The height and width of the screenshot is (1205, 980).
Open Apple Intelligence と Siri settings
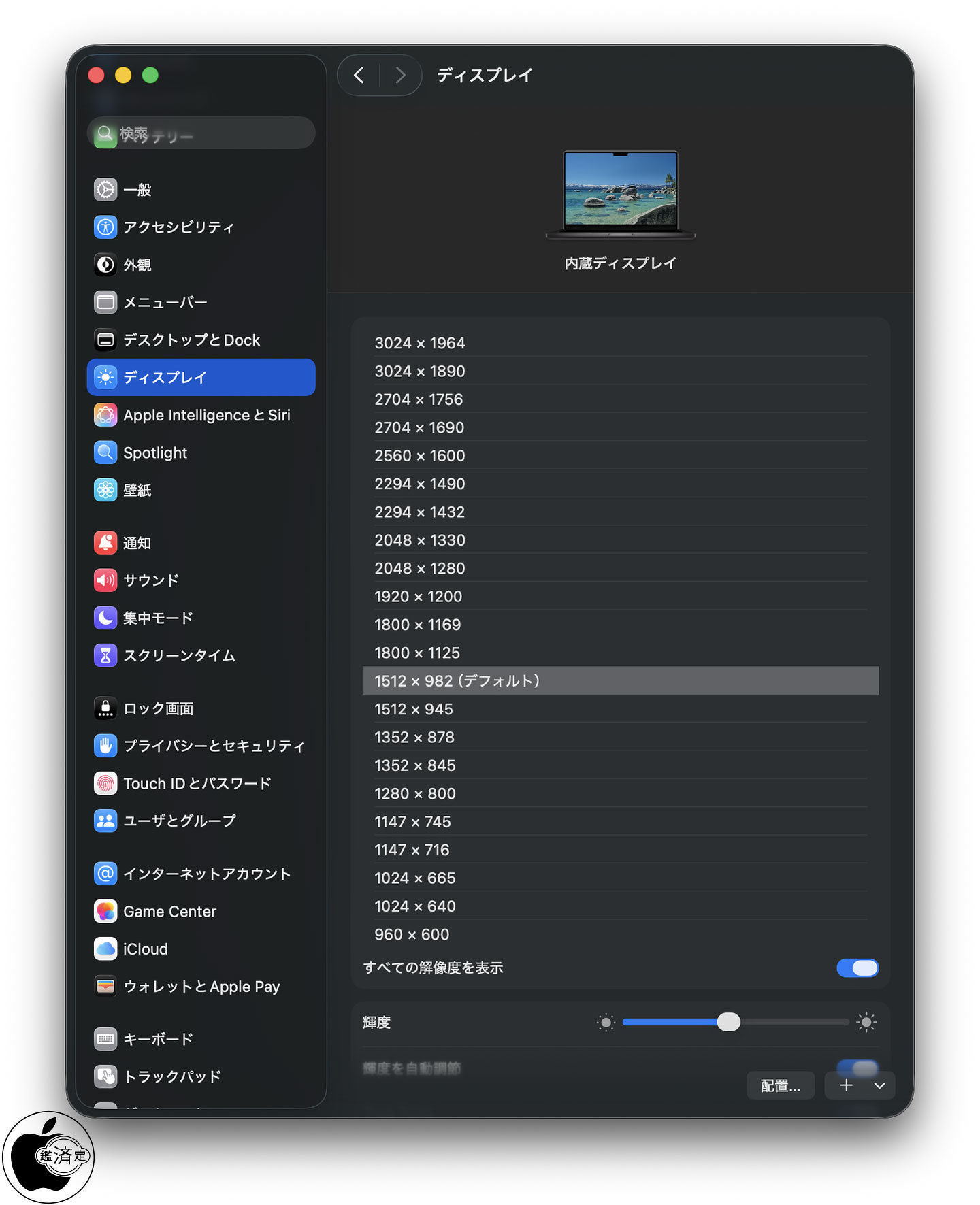(206, 415)
